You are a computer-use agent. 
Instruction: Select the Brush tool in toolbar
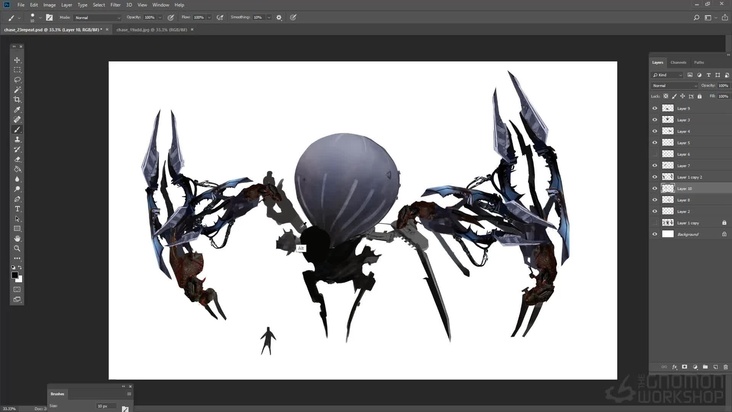(17, 130)
